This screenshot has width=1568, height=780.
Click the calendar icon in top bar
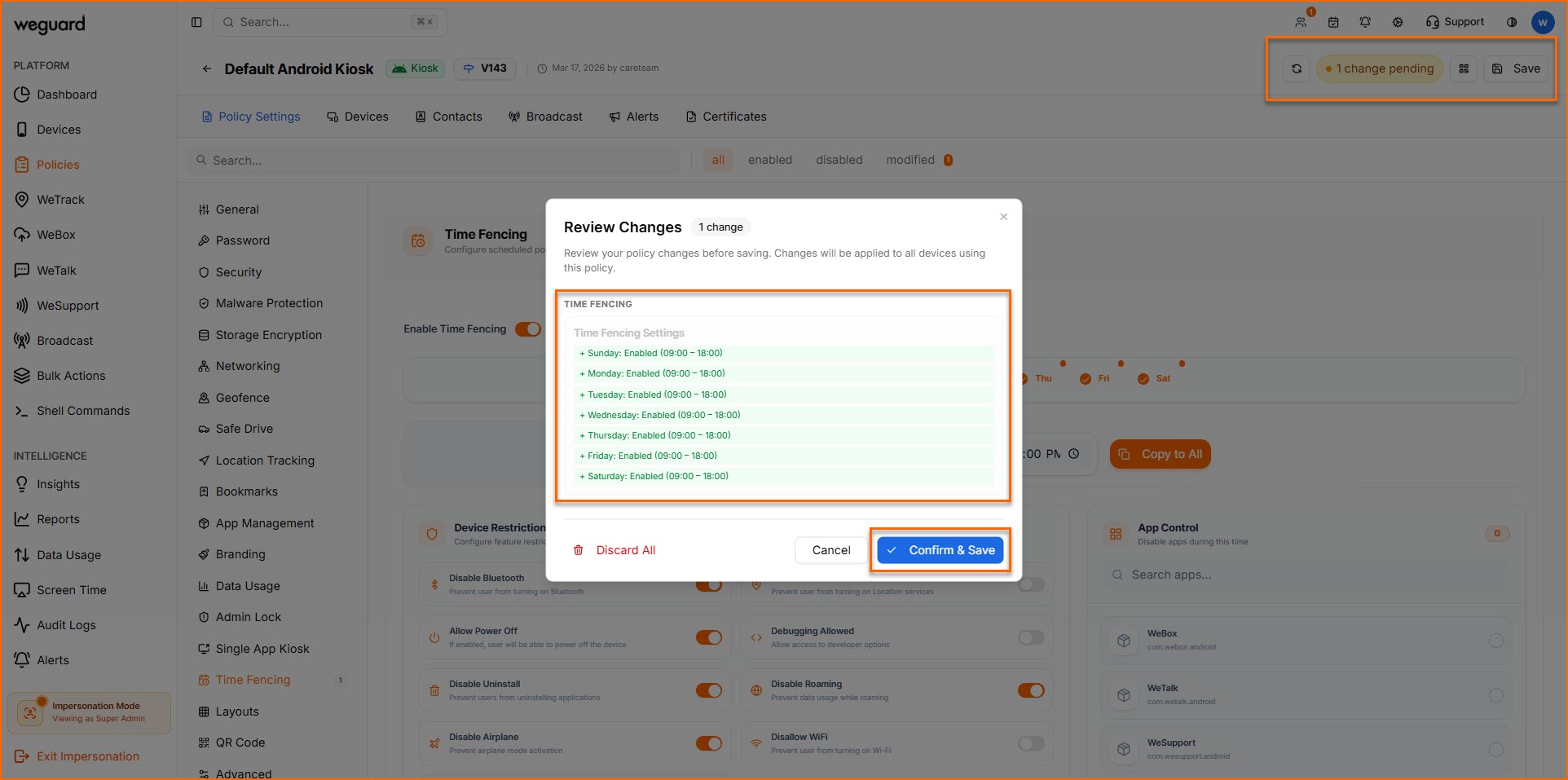click(1333, 22)
